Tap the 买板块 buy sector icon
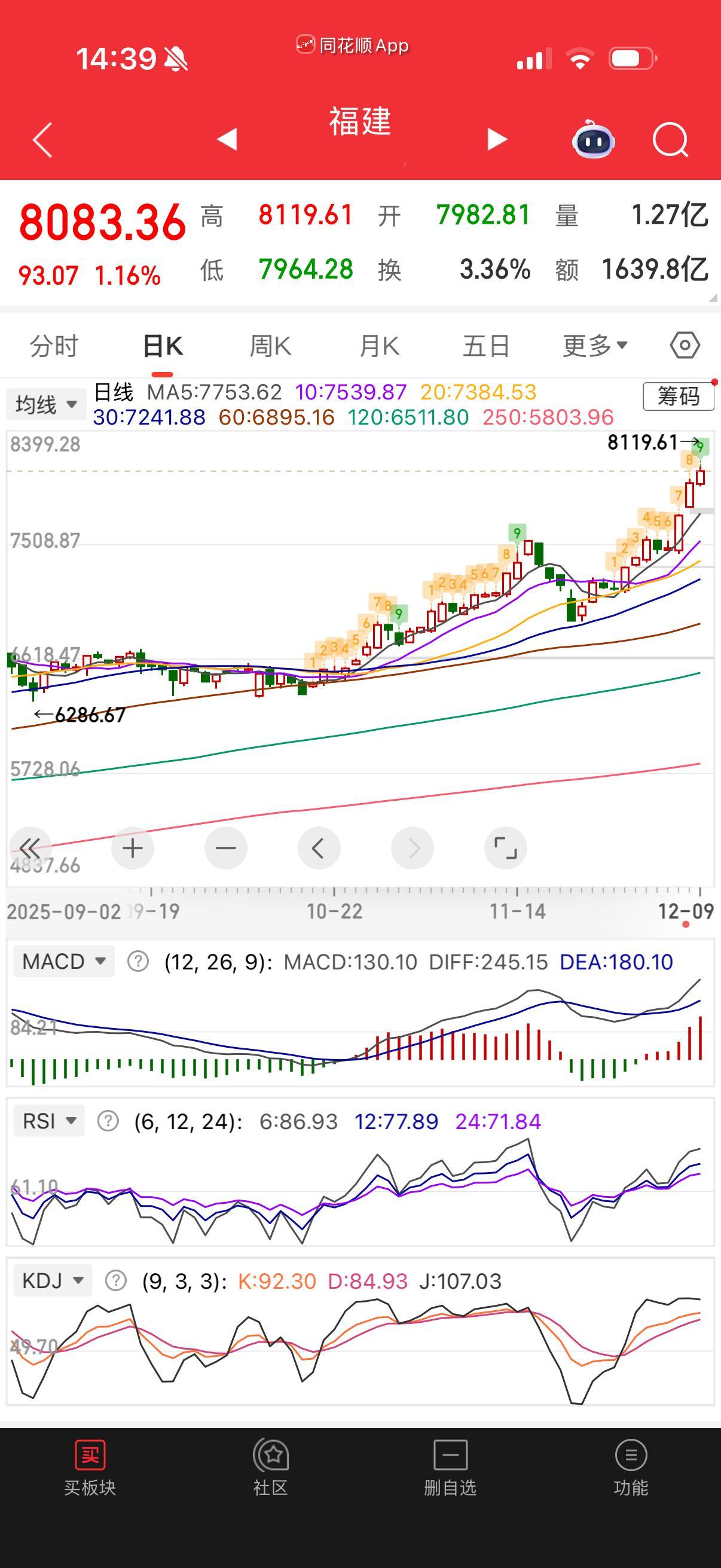 (x=90, y=1468)
